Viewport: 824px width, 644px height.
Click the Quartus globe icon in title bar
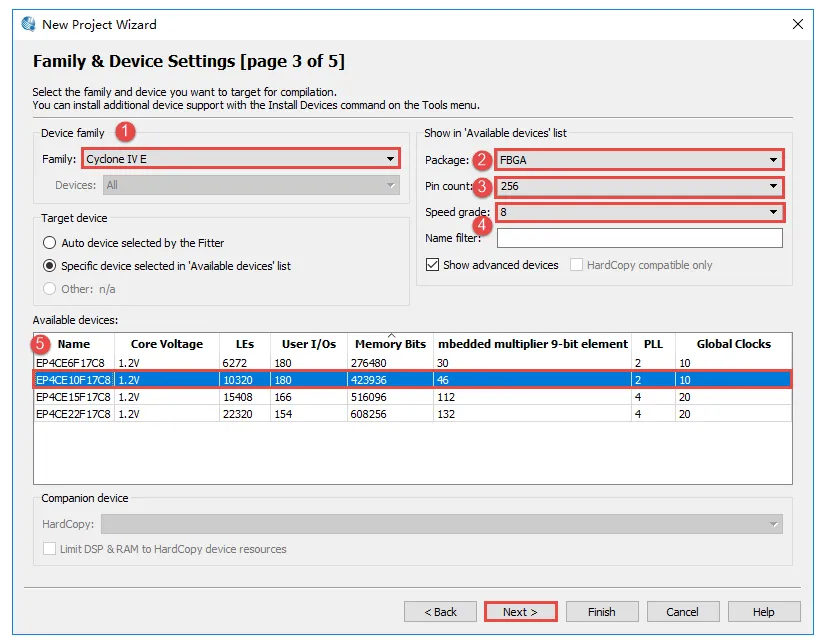tap(28, 24)
